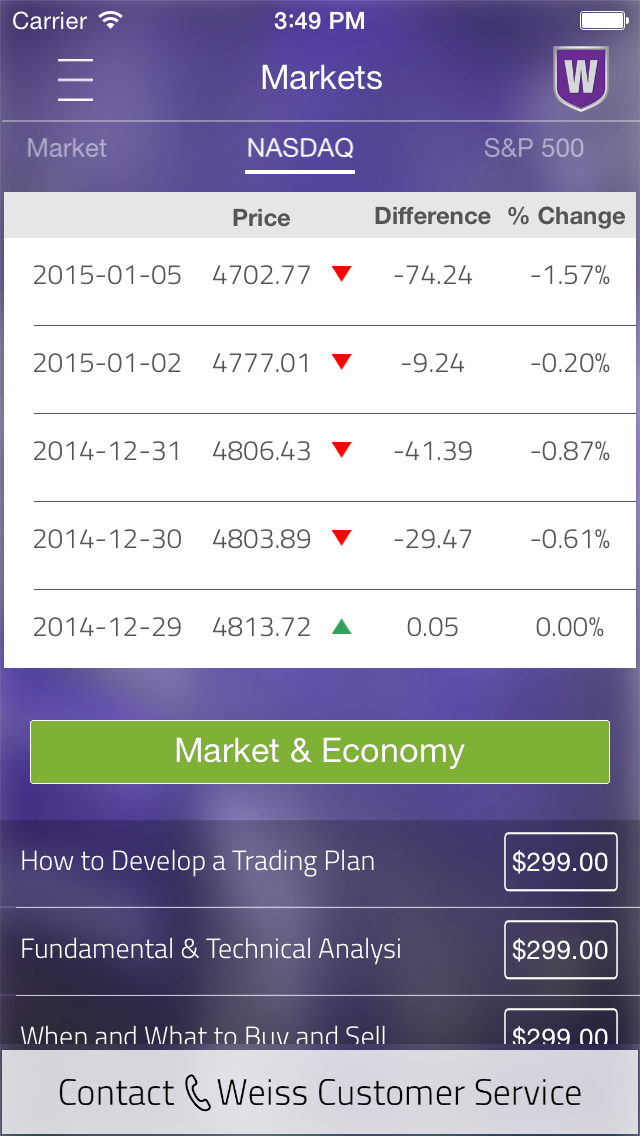640x1136 pixels.
Task: Tap red down arrow beside 4806.43
Action: (x=341, y=450)
